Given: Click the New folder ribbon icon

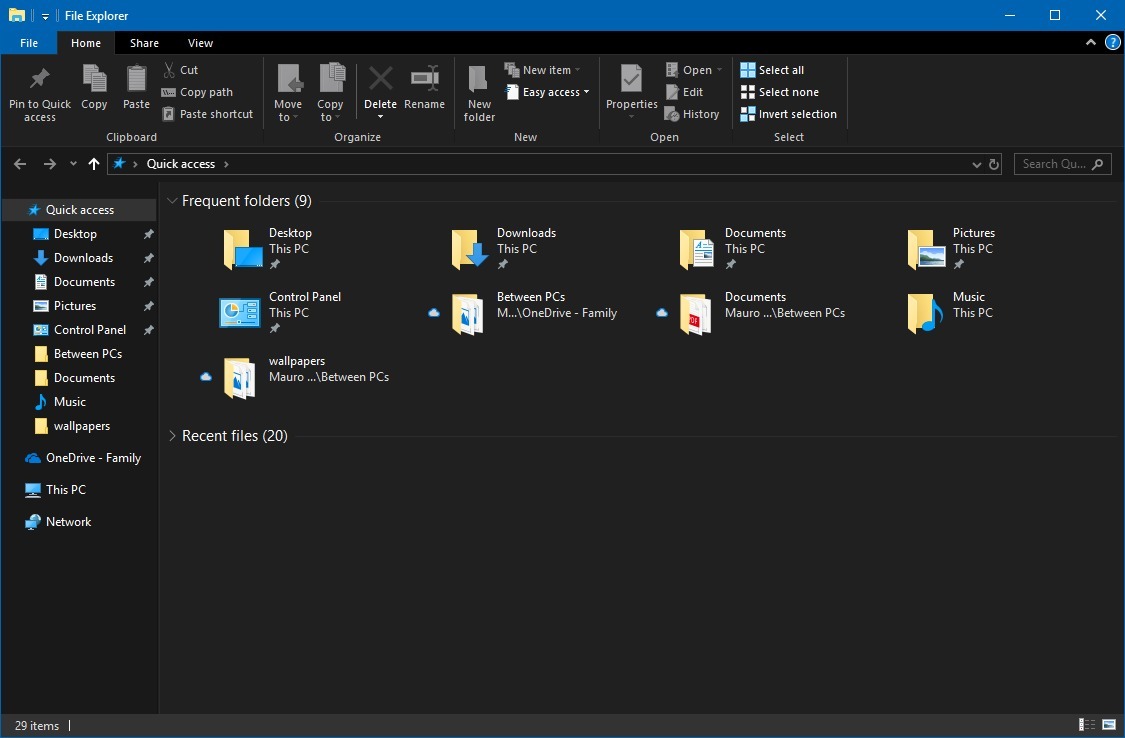Looking at the screenshot, I should point(479,93).
